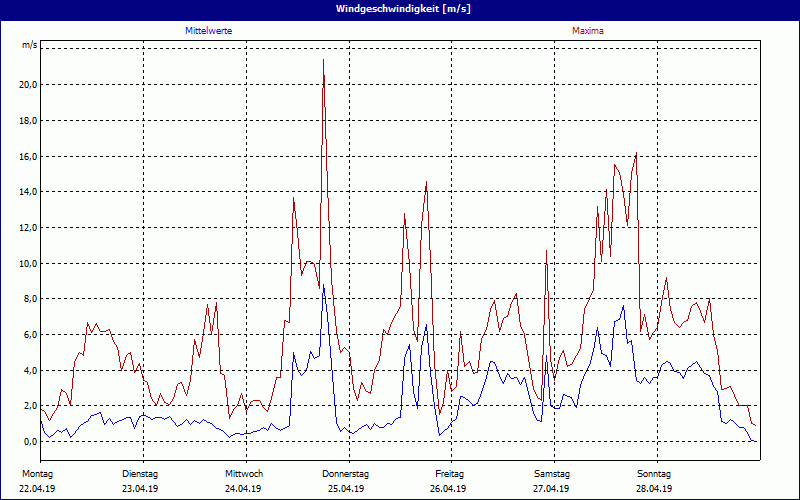Viewport: 800px width, 500px height.
Task: Select the Montag day label
Action: (x=37, y=473)
